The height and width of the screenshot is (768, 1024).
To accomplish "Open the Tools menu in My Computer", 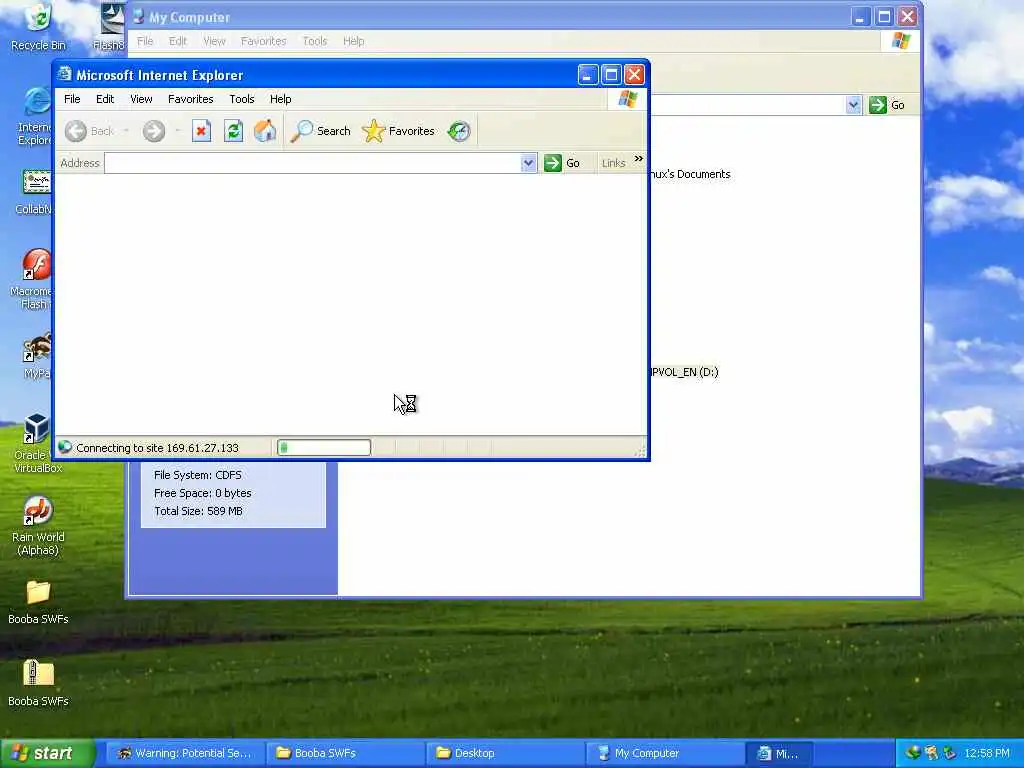I will [315, 41].
